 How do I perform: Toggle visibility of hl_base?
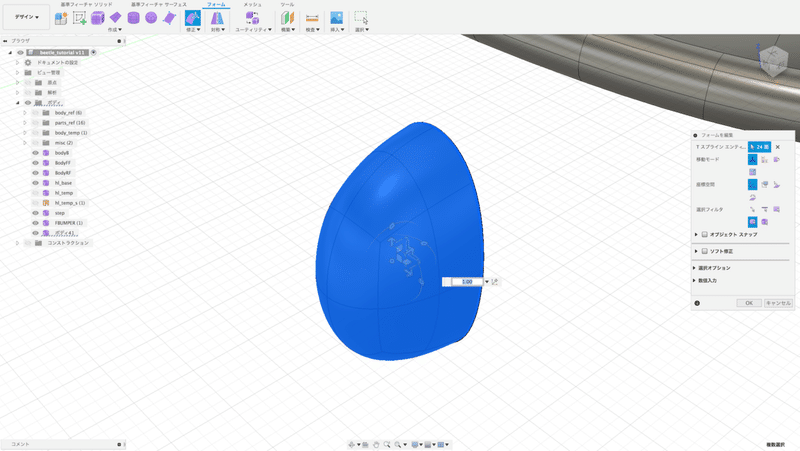click(x=35, y=183)
